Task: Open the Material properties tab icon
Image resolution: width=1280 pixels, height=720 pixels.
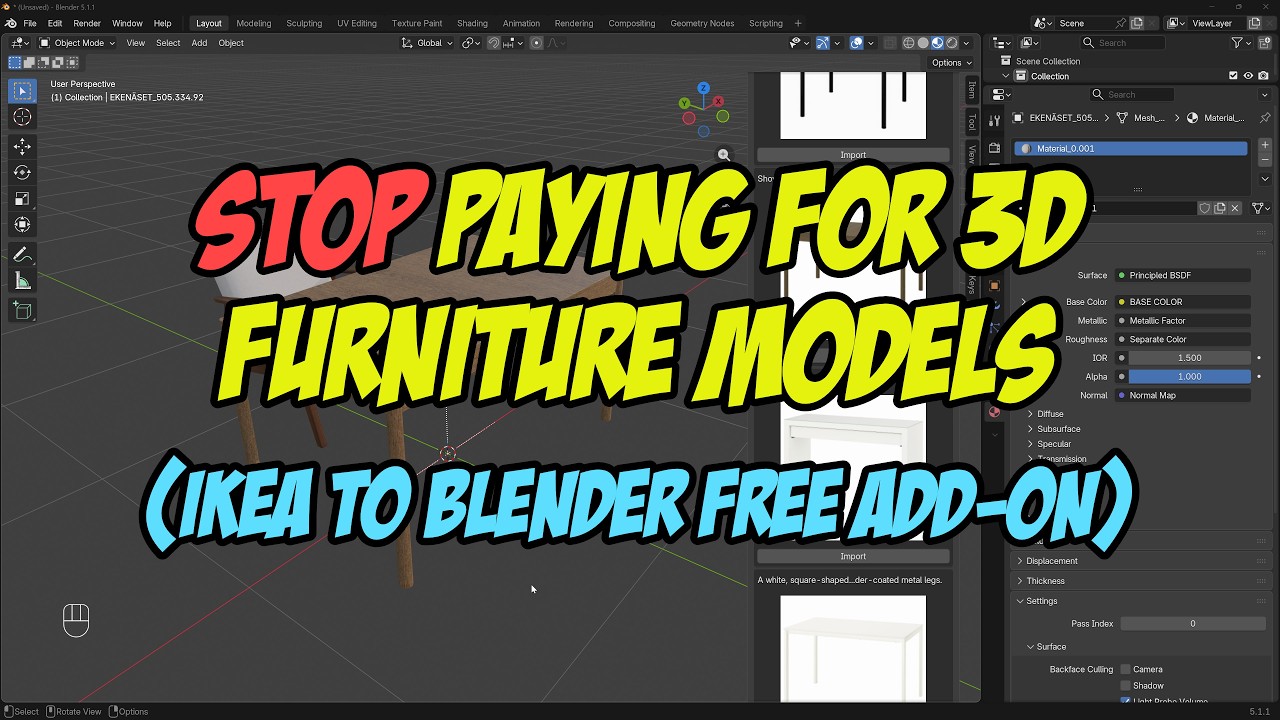Action: point(994,411)
